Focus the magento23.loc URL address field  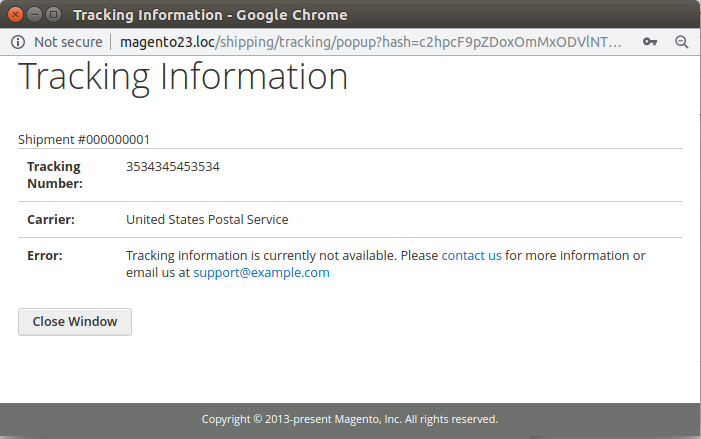coord(371,42)
